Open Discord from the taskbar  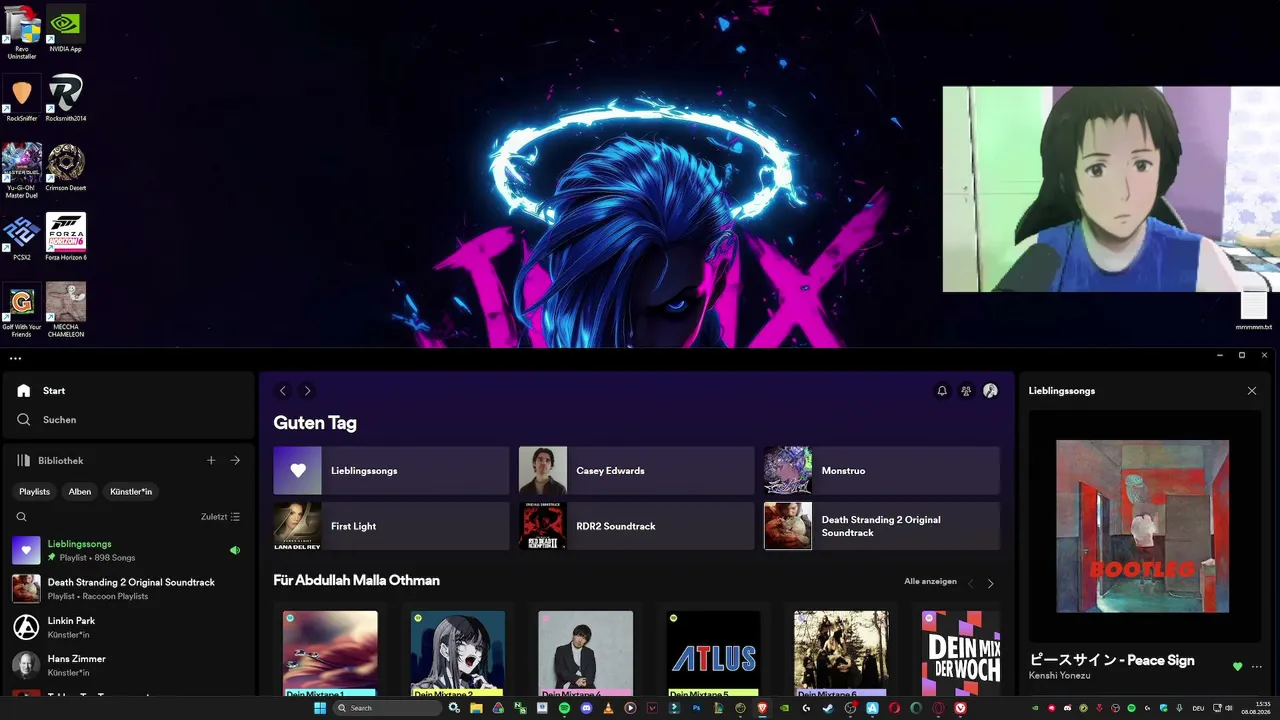[587, 708]
